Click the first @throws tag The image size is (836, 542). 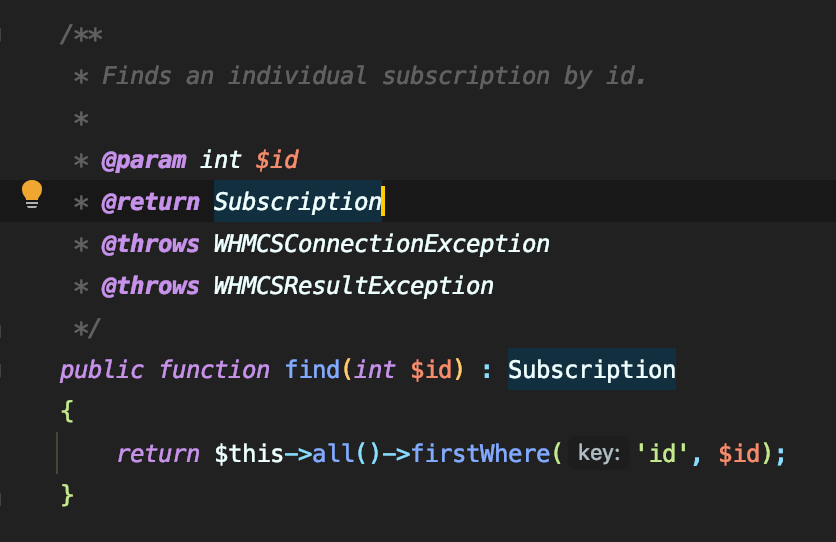150,244
